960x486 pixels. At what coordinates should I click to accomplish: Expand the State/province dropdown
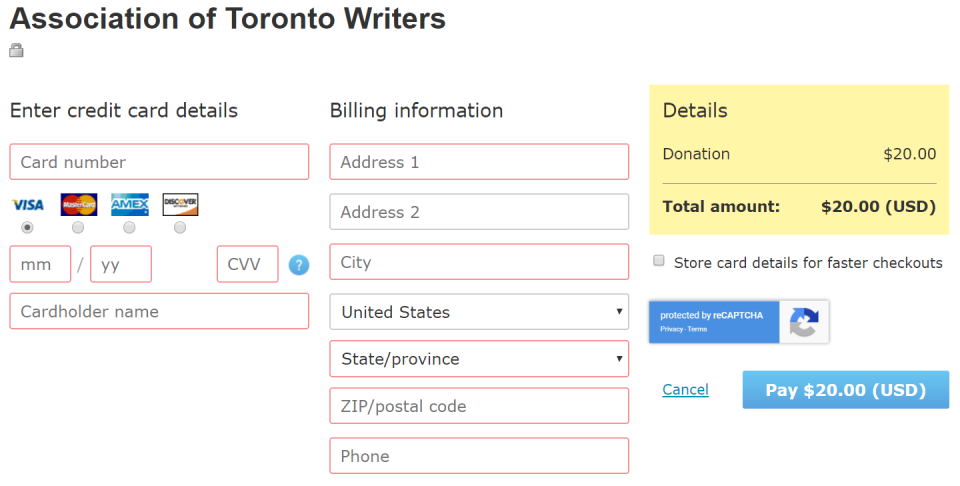pyautogui.click(x=479, y=359)
